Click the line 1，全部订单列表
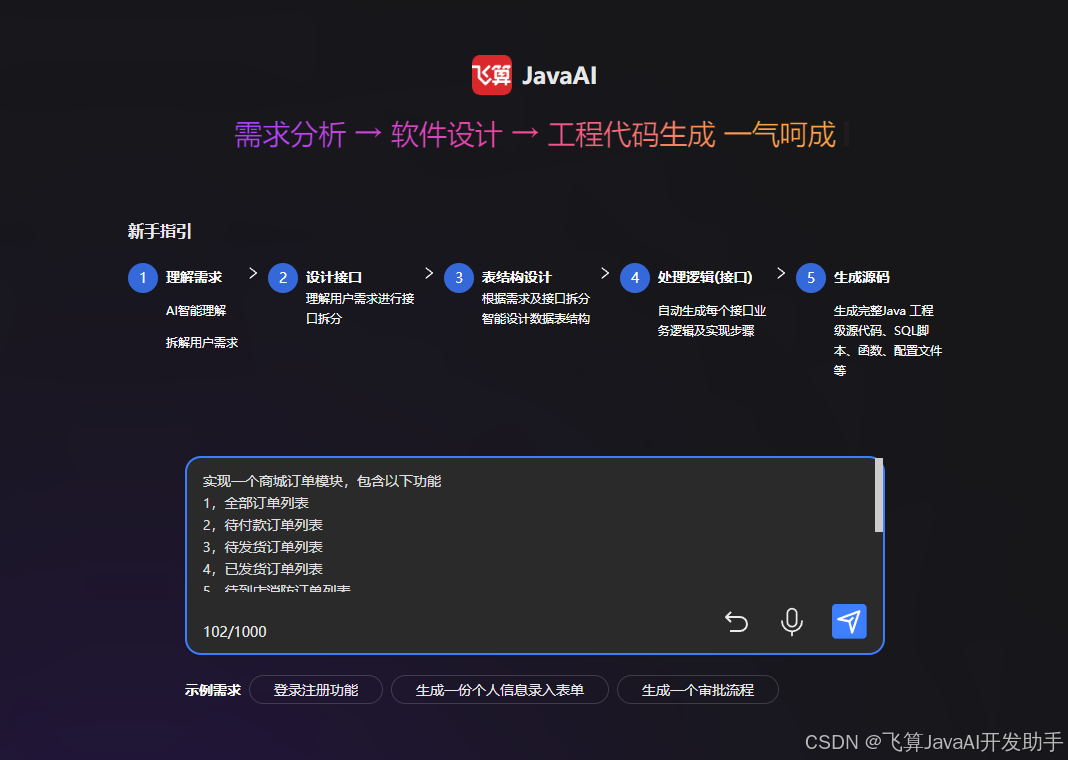The height and width of the screenshot is (760, 1068). [255, 503]
